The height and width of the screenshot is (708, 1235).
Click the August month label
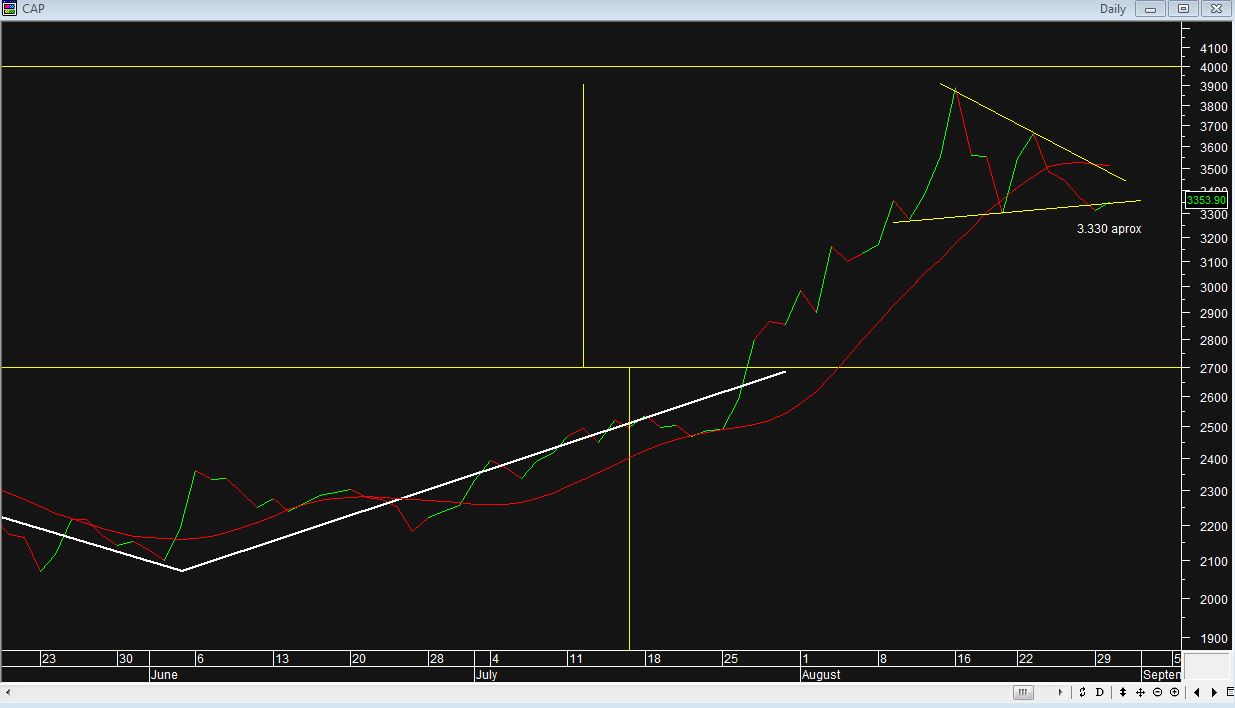click(821, 675)
